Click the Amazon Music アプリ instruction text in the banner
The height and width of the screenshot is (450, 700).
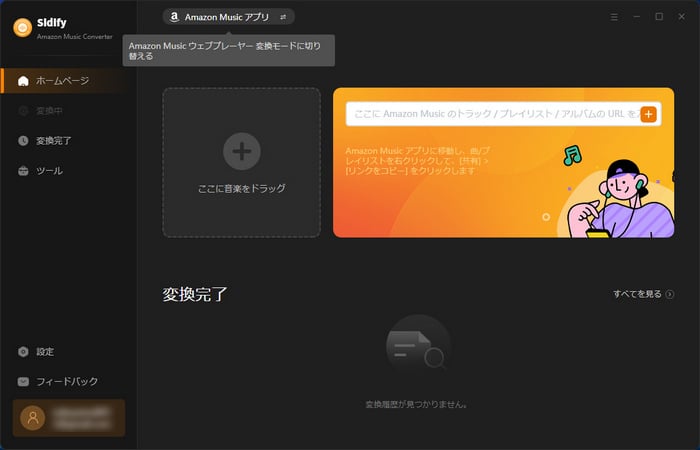tap(417, 161)
